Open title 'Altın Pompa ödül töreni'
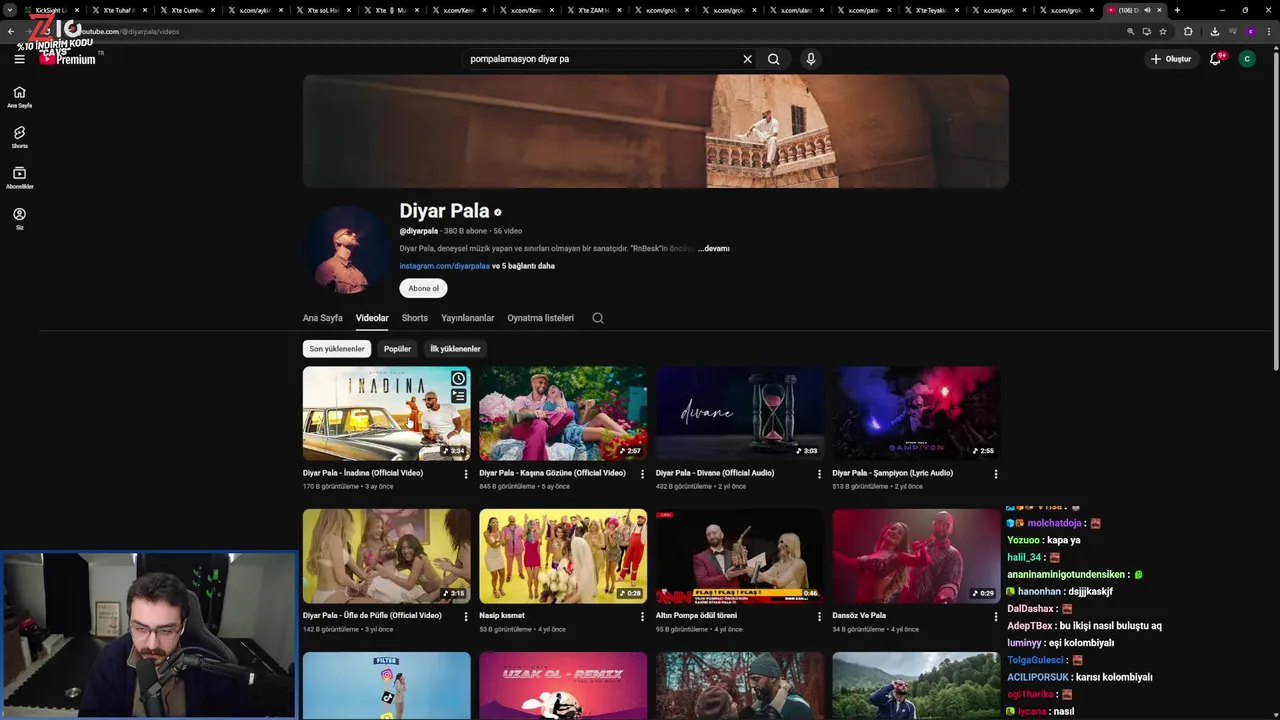1280x720 pixels. 696,616
